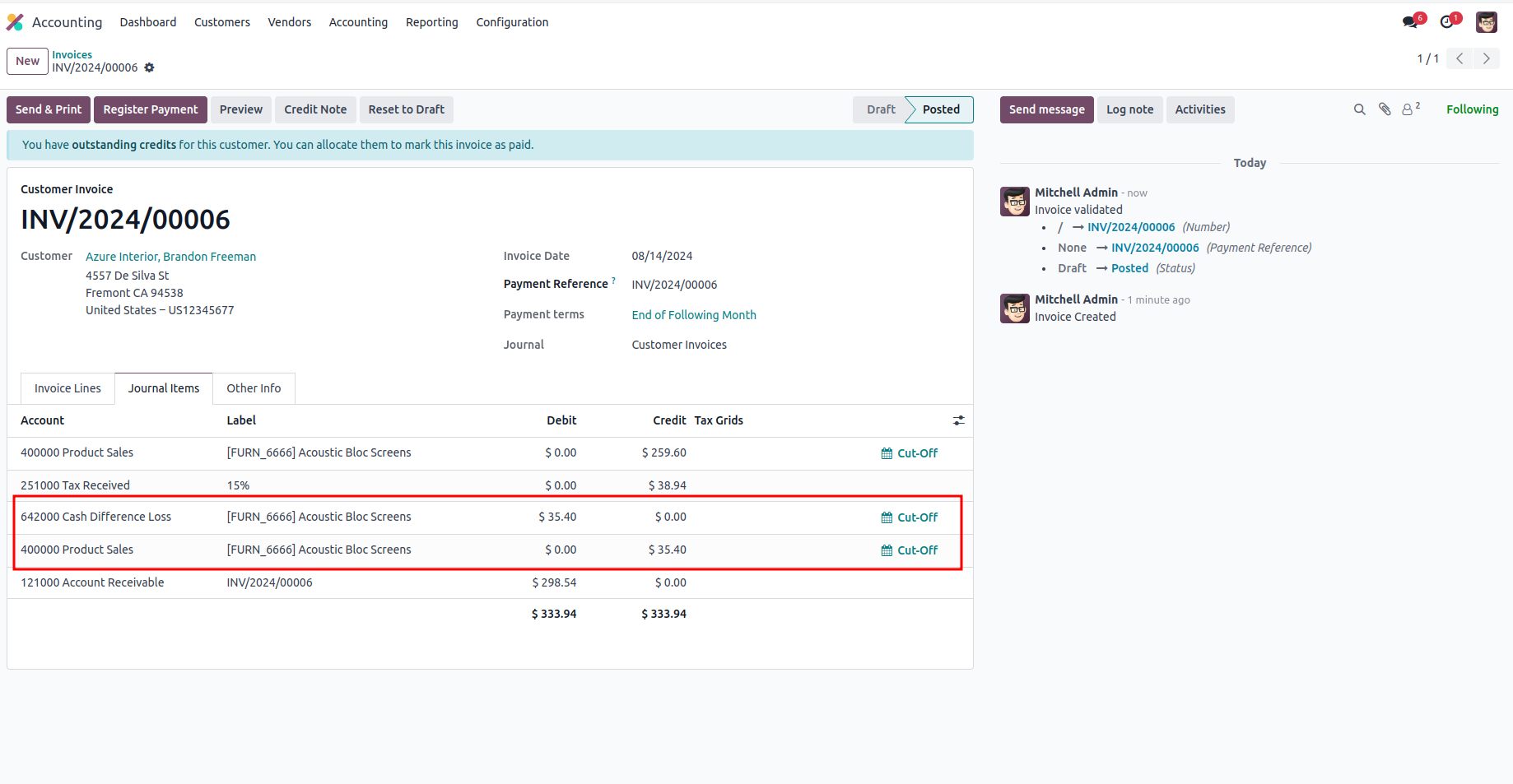The image size is (1513, 784).
Task: Click Register Payment button
Action: tap(151, 109)
